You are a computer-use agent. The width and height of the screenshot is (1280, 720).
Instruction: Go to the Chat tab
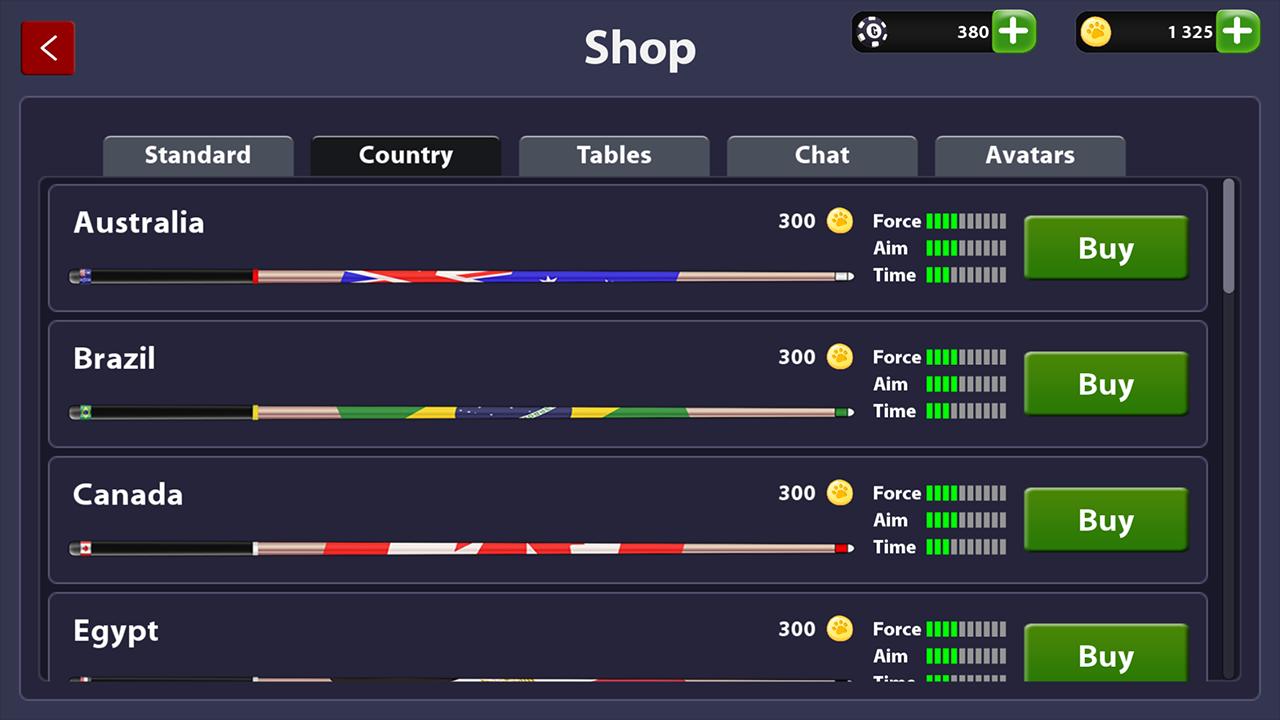[x=822, y=156]
